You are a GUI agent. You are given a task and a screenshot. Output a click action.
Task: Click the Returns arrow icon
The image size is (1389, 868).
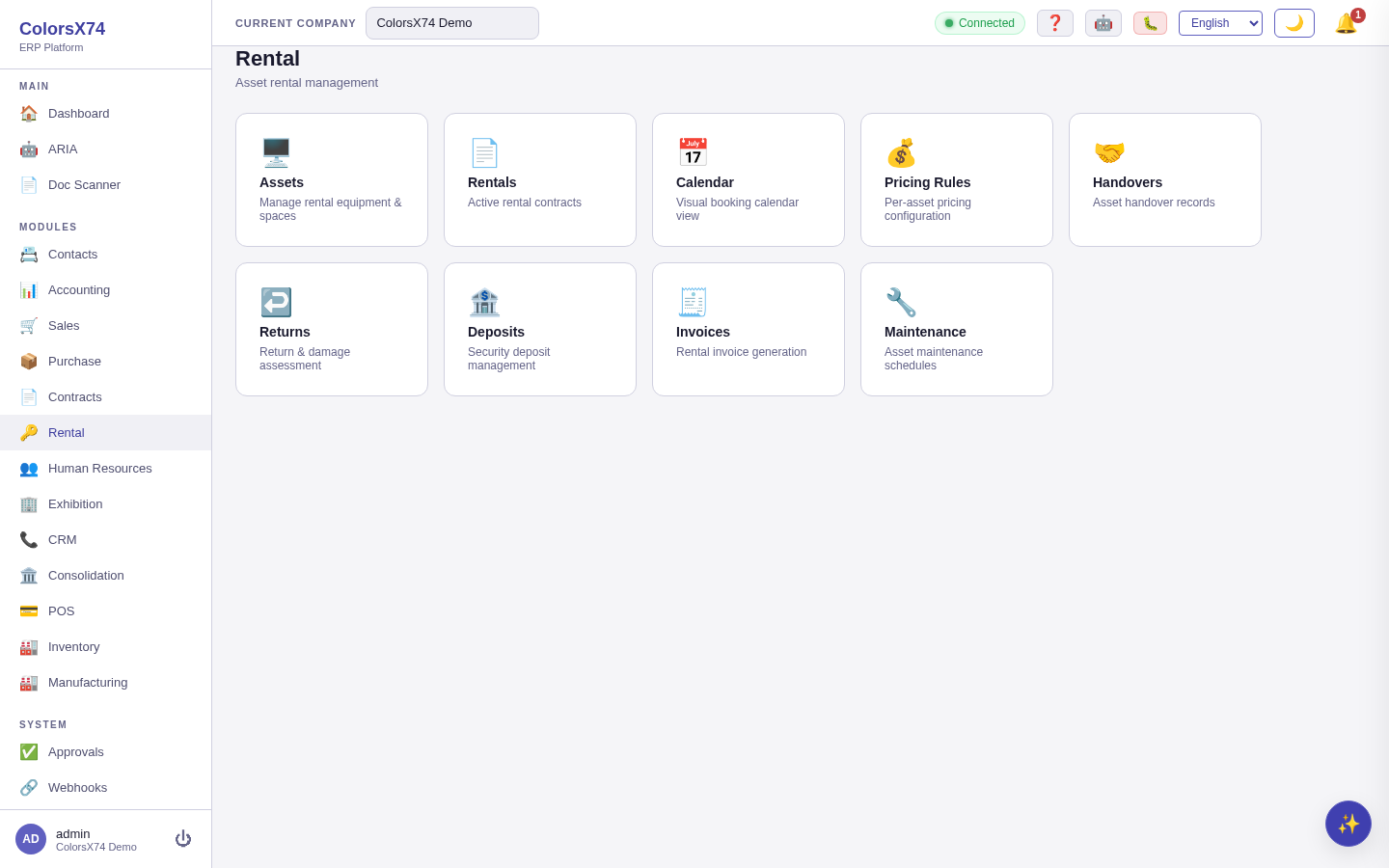276,302
